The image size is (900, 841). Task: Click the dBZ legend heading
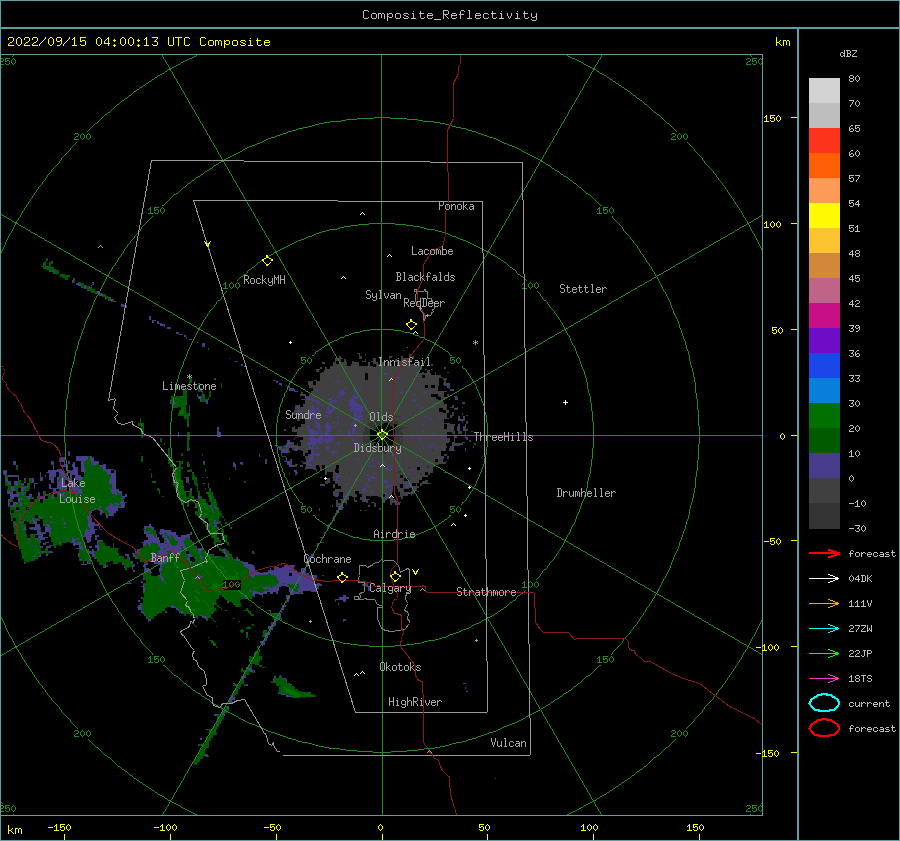(x=848, y=53)
